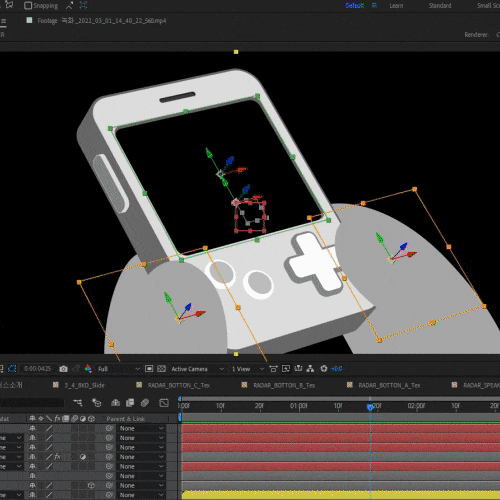
Task: Click the Reset Exposure icon
Action: coord(324,369)
